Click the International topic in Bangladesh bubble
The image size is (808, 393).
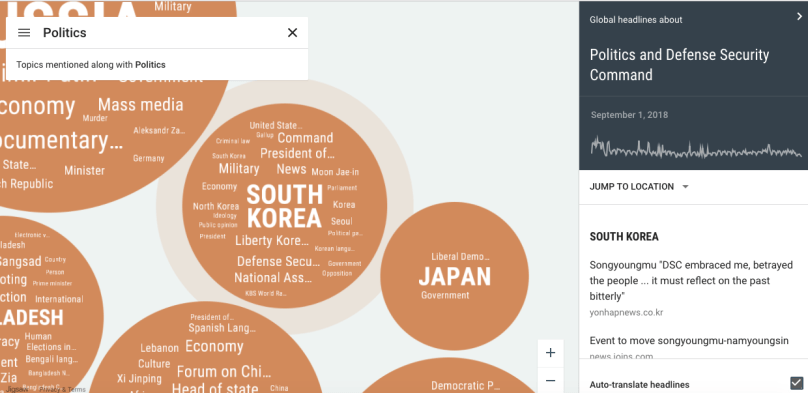(x=59, y=299)
